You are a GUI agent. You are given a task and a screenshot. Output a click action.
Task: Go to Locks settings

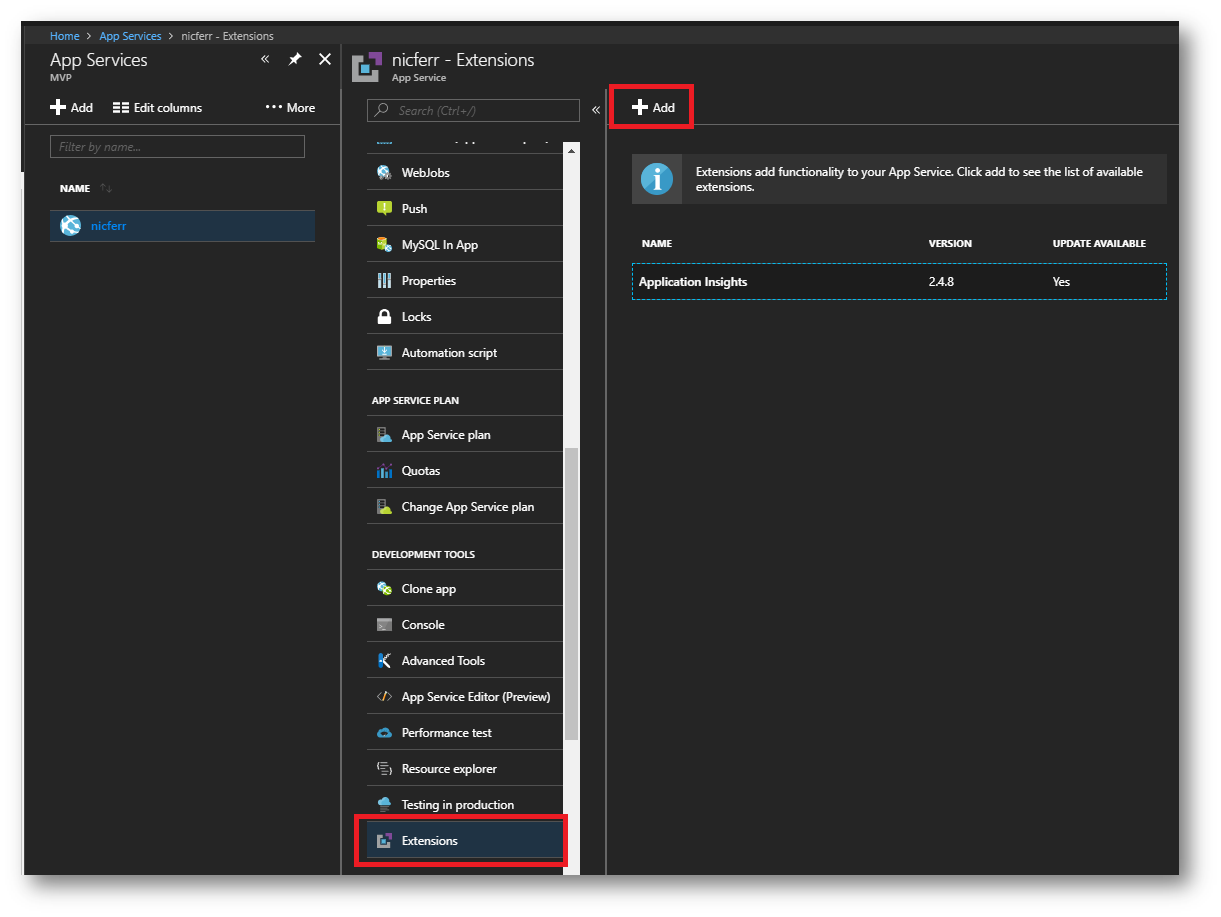(465, 317)
